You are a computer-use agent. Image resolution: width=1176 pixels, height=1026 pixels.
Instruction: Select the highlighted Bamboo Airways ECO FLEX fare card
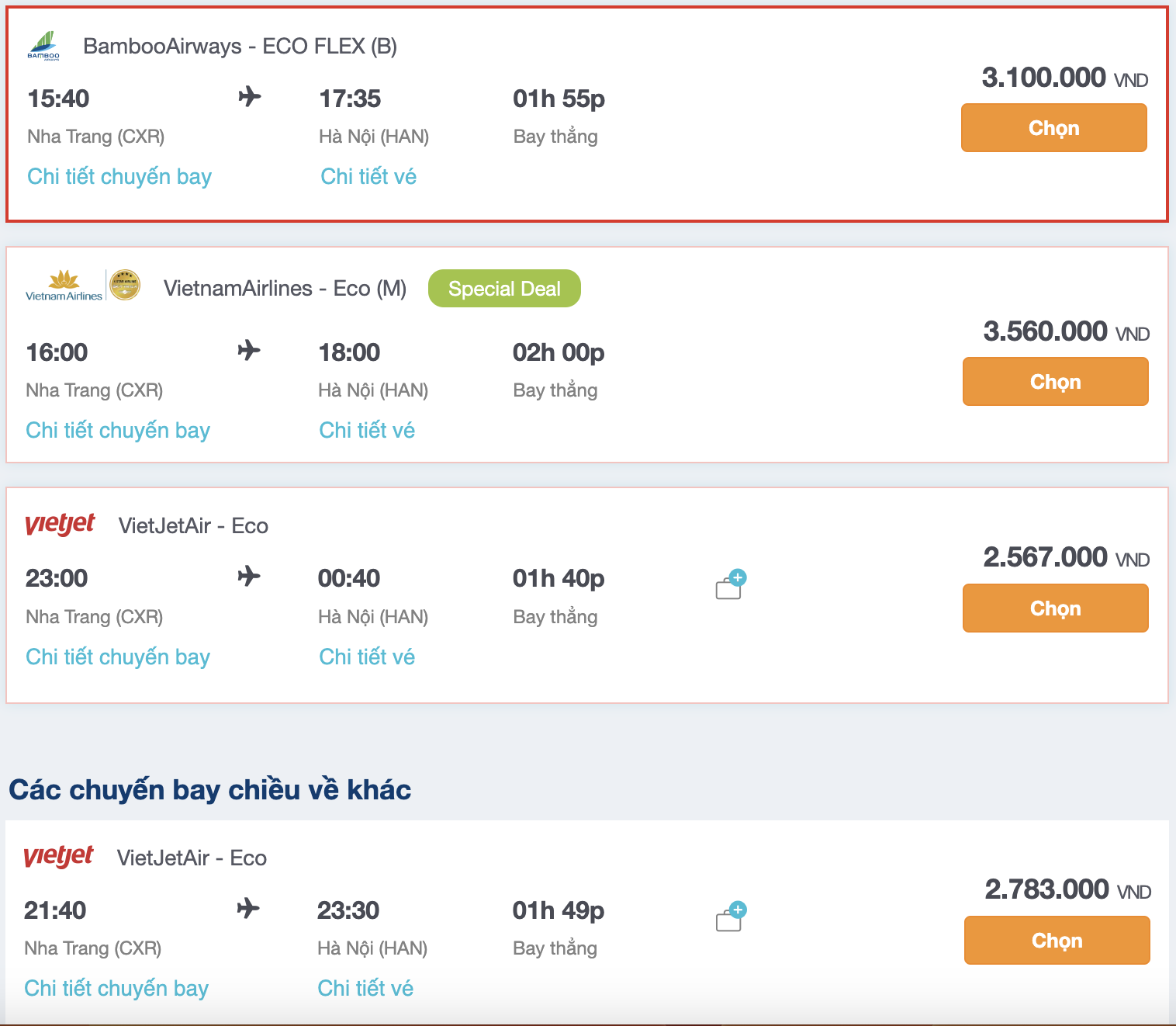coord(588,113)
